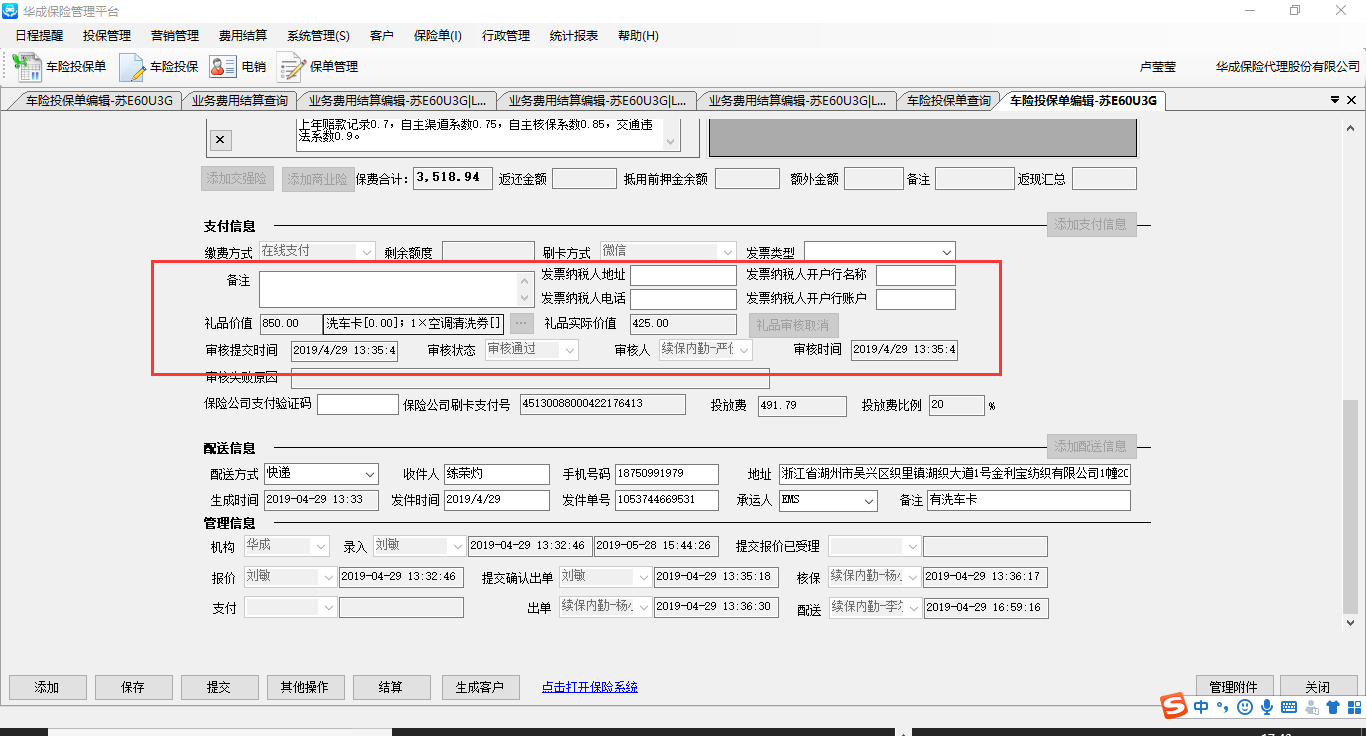Click the 保存 button
Image resolution: width=1366 pixels, height=736 pixels.
coord(133,687)
